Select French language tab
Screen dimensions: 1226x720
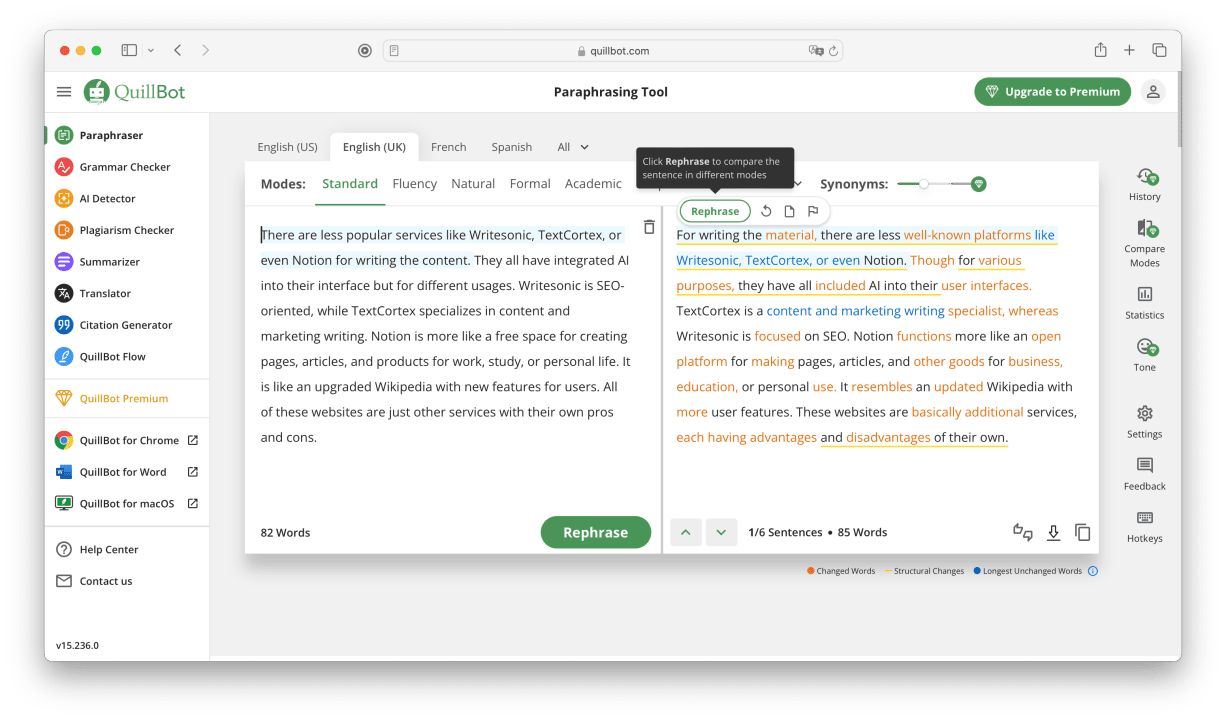point(449,147)
